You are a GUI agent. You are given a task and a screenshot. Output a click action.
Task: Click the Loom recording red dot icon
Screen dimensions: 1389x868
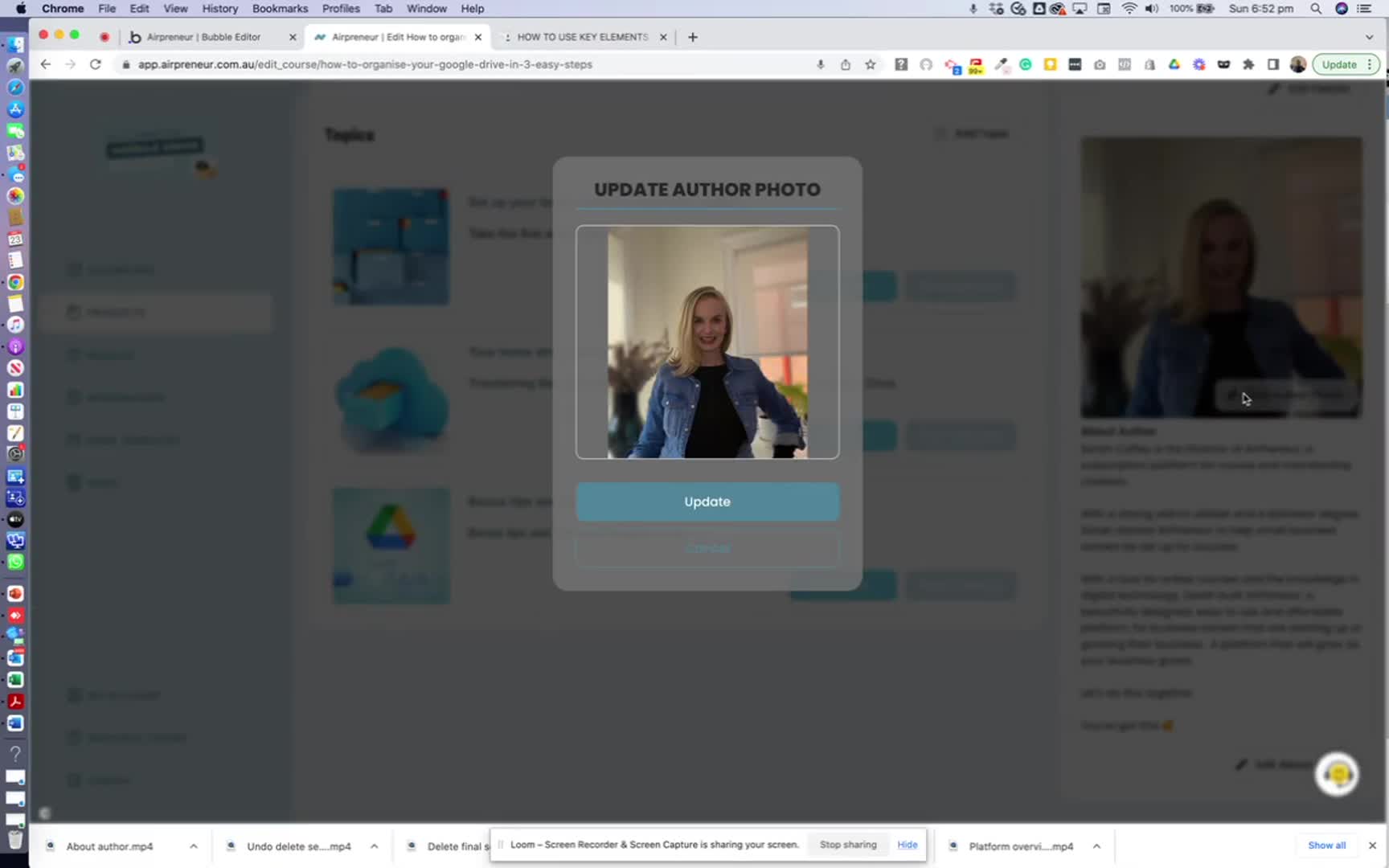pos(104,37)
